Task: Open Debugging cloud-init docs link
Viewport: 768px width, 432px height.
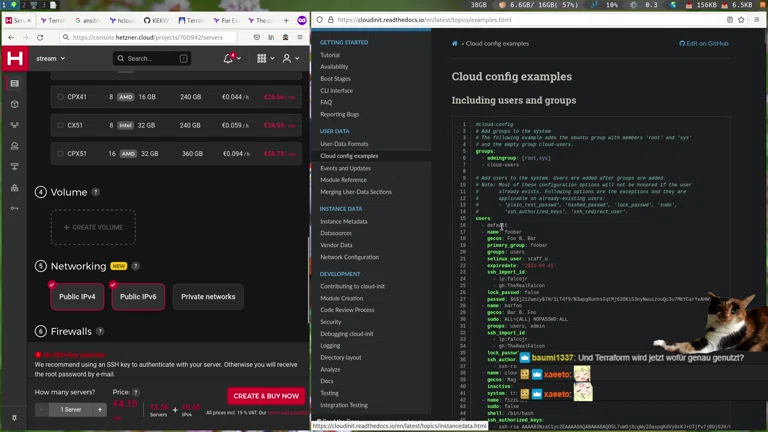Action: [346, 334]
